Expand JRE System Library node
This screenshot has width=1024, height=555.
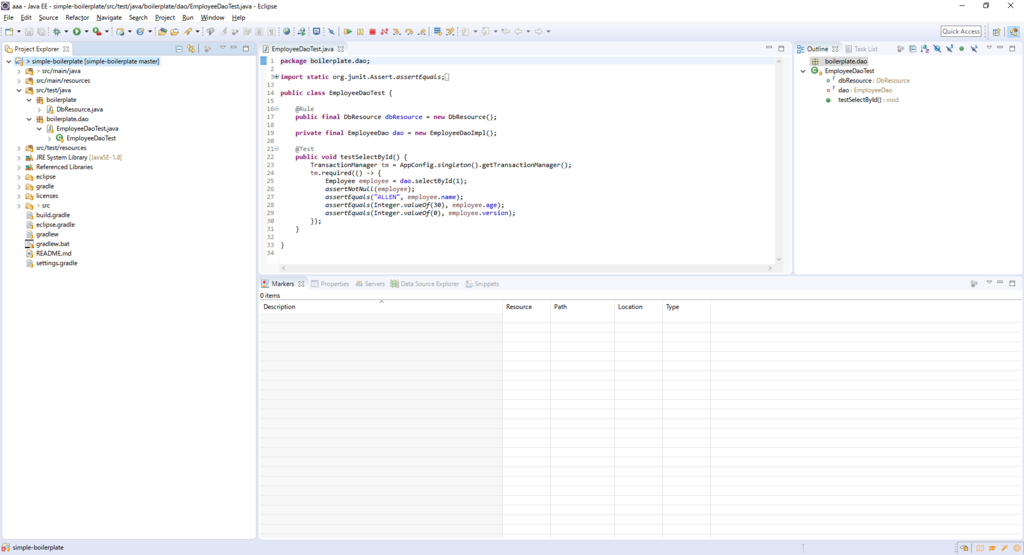19,157
